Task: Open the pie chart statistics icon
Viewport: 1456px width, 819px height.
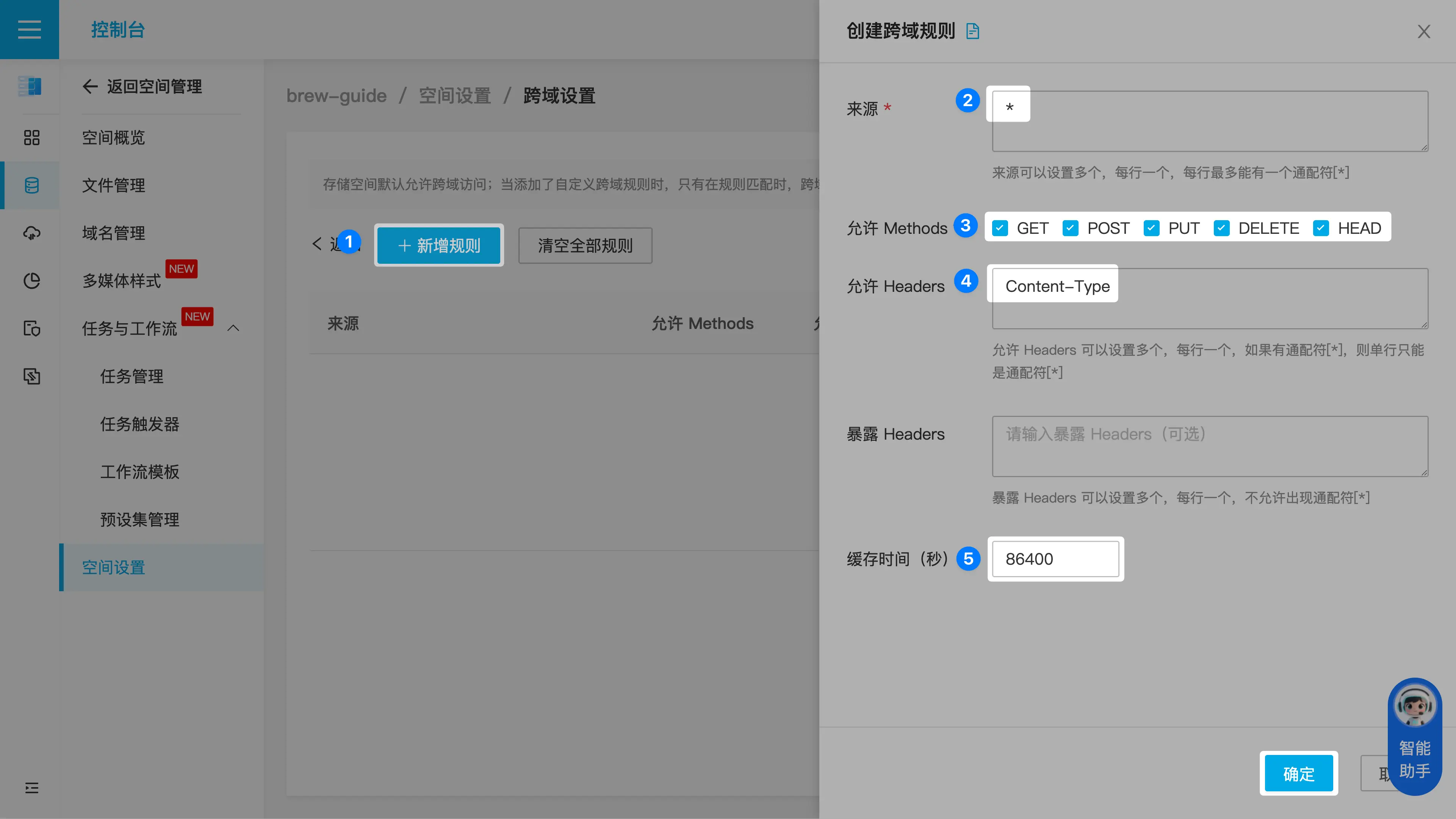Action: tap(32, 281)
